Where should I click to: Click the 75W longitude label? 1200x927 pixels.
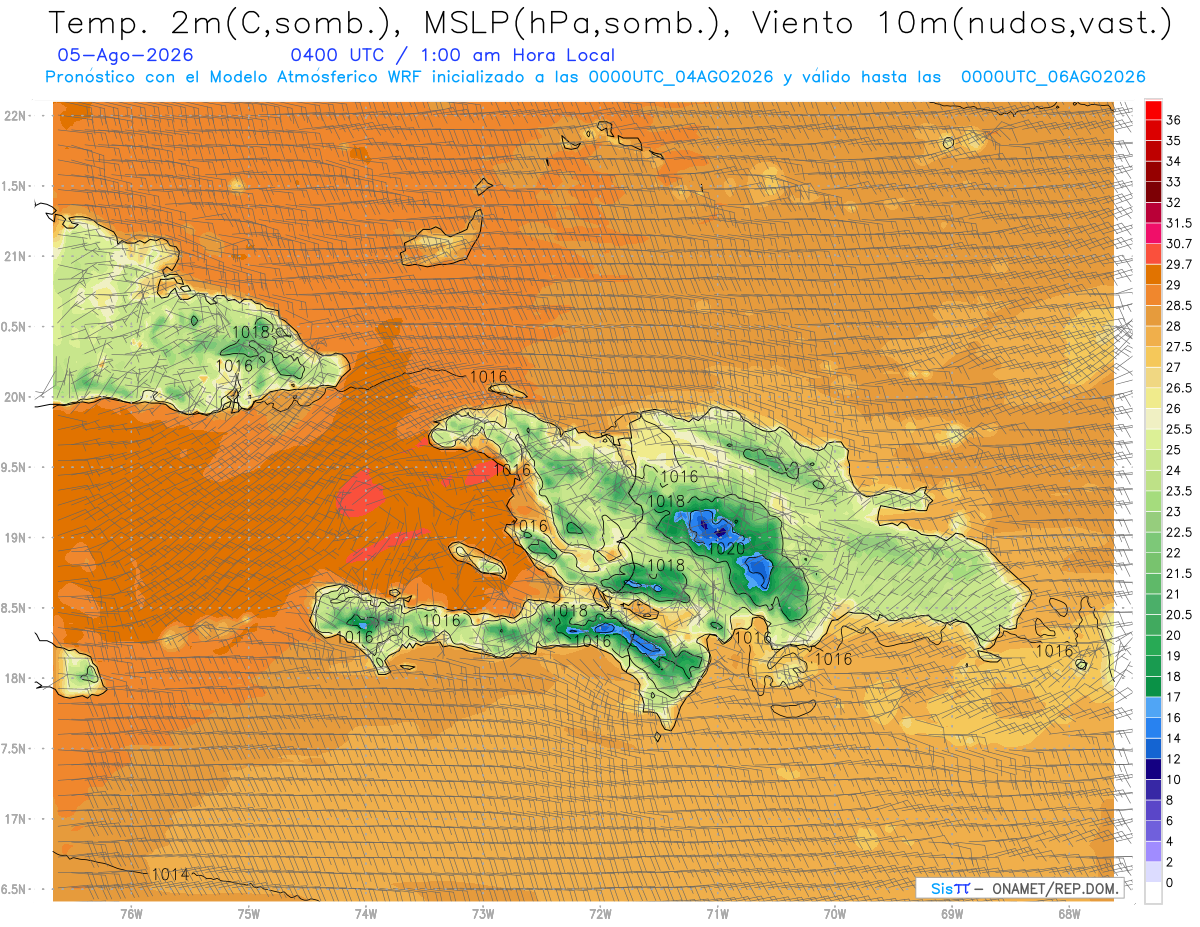click(x=249, y=913)
